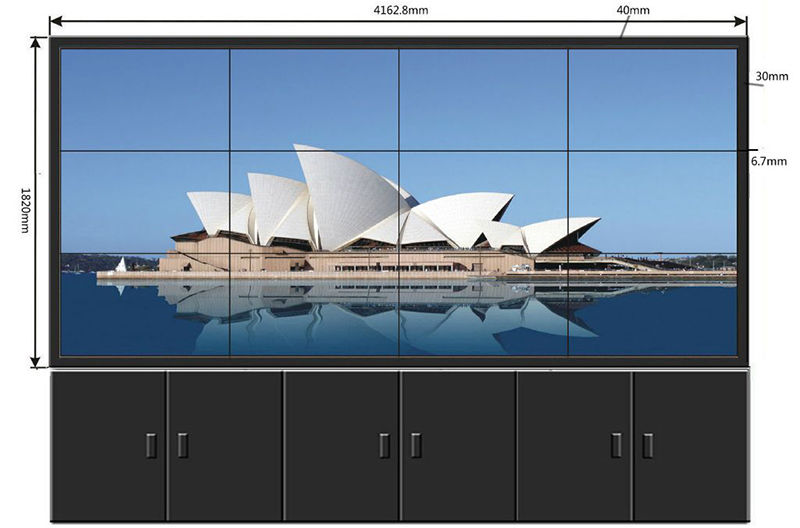Viewport: 800px width, 528px height.
Task: Click the top-left video wall panel
Action: click(145, 100)
